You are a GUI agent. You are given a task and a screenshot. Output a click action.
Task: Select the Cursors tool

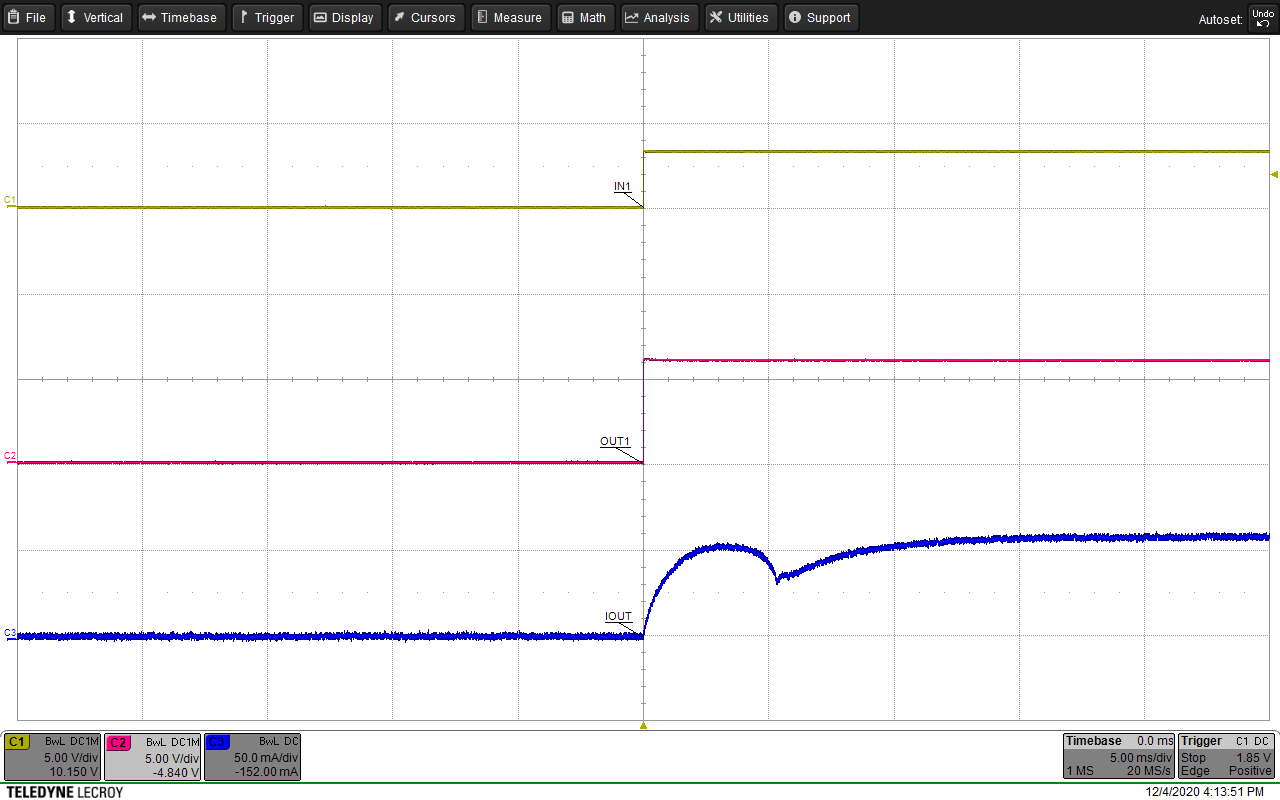[425, 17]
